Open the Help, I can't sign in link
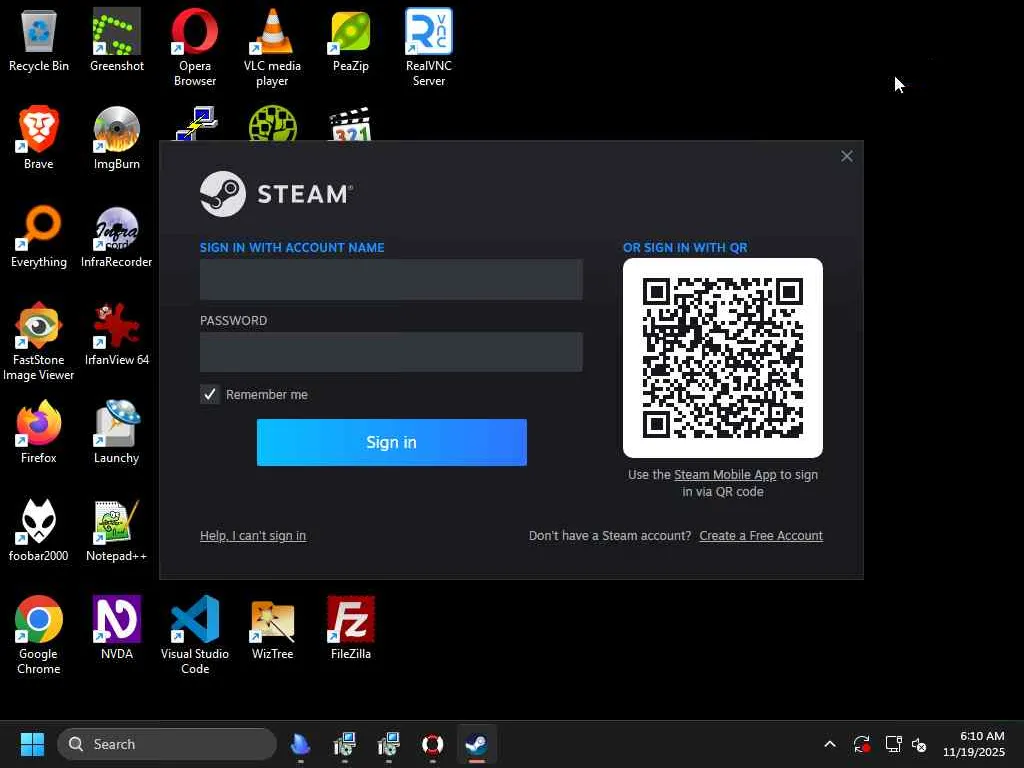1024x768 pixels. (253, 536)
